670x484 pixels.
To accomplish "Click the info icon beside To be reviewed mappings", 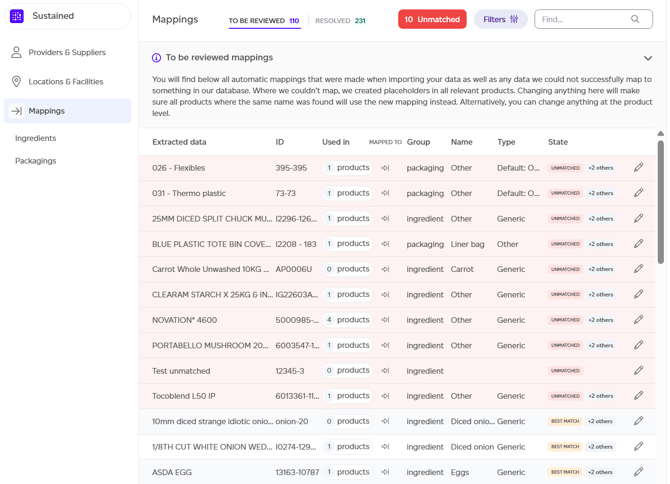I will pos(156,58).
